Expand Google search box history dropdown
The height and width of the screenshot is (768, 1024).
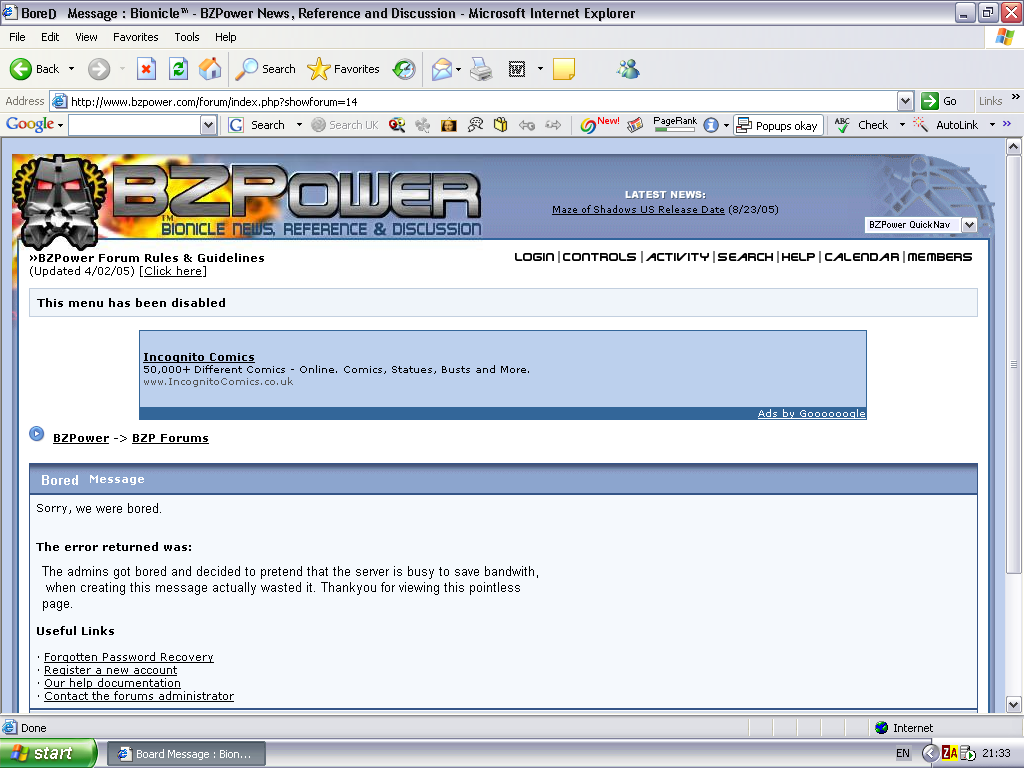(208, 125)
